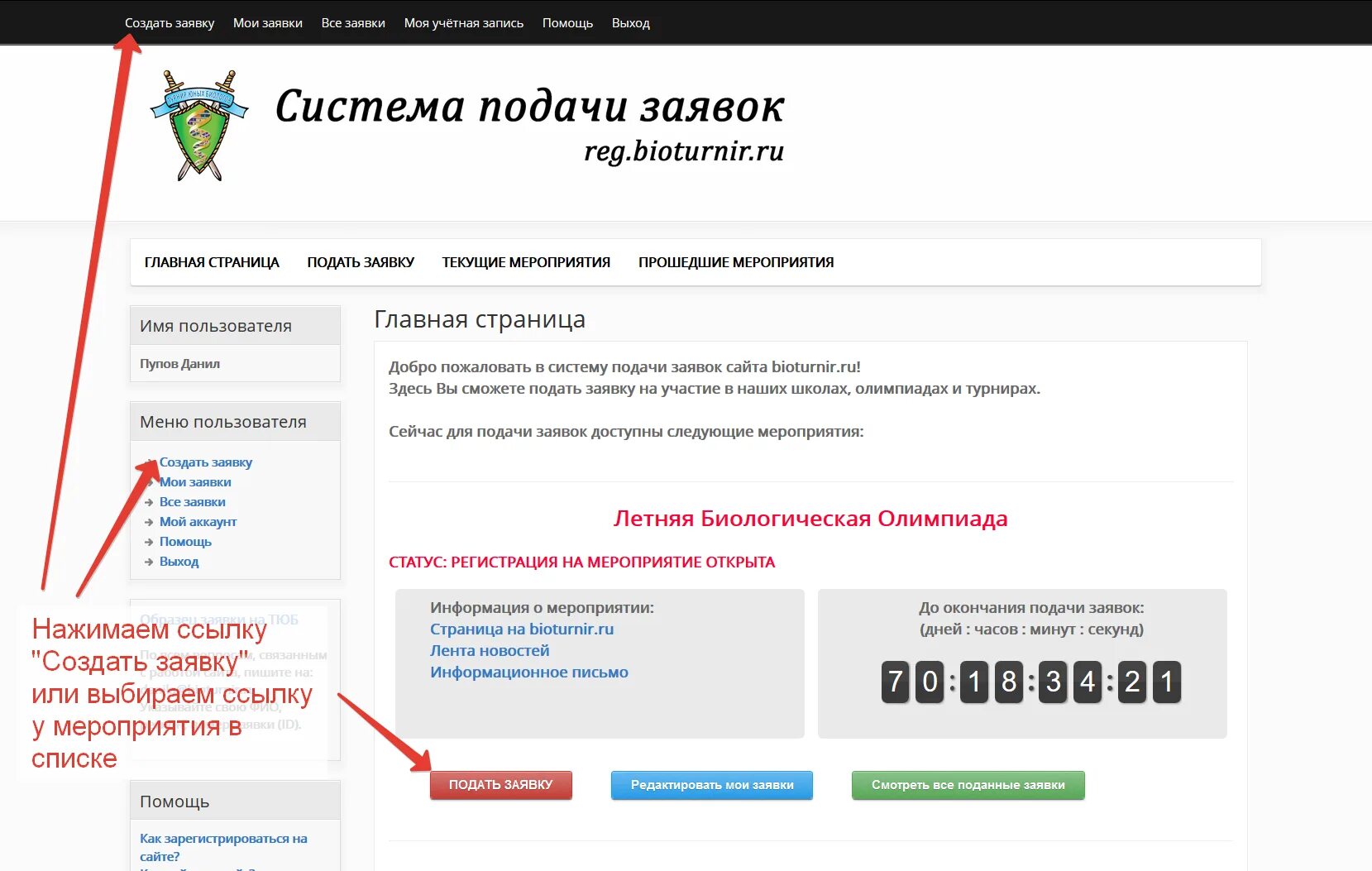
Task: Click the 'Имя пользователя' panel heading
Action: click(x=216, y=326)
